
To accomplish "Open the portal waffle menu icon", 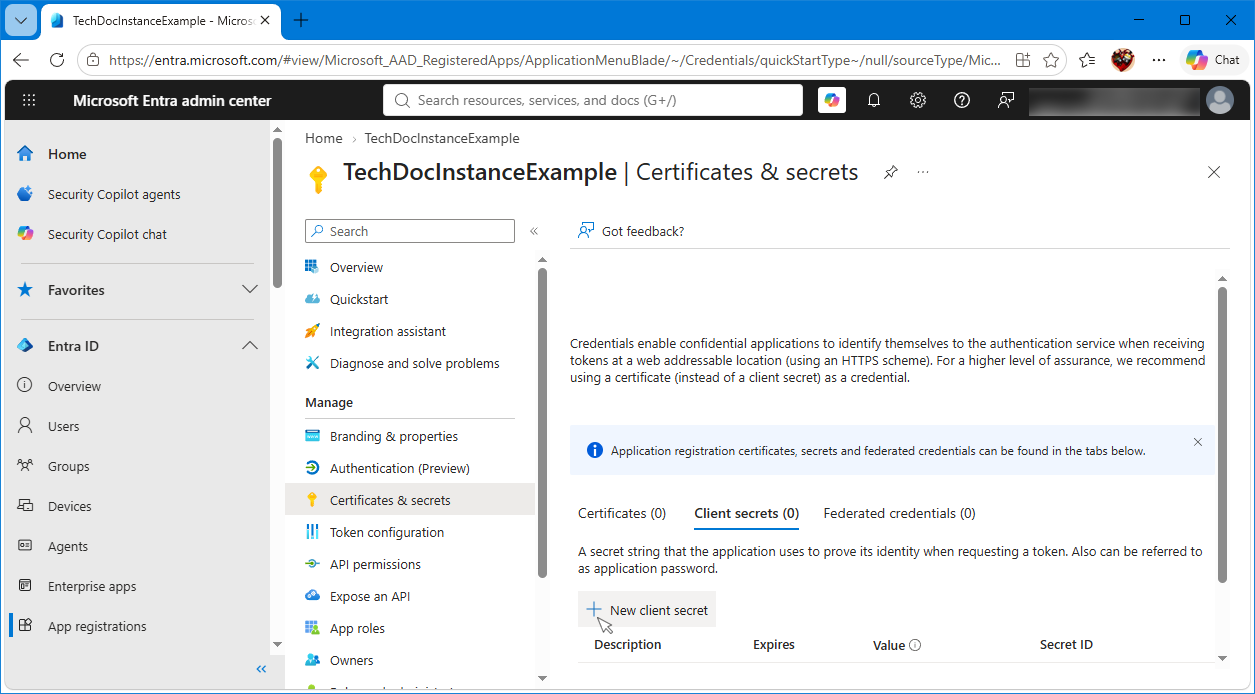I will tap(29, 100).
